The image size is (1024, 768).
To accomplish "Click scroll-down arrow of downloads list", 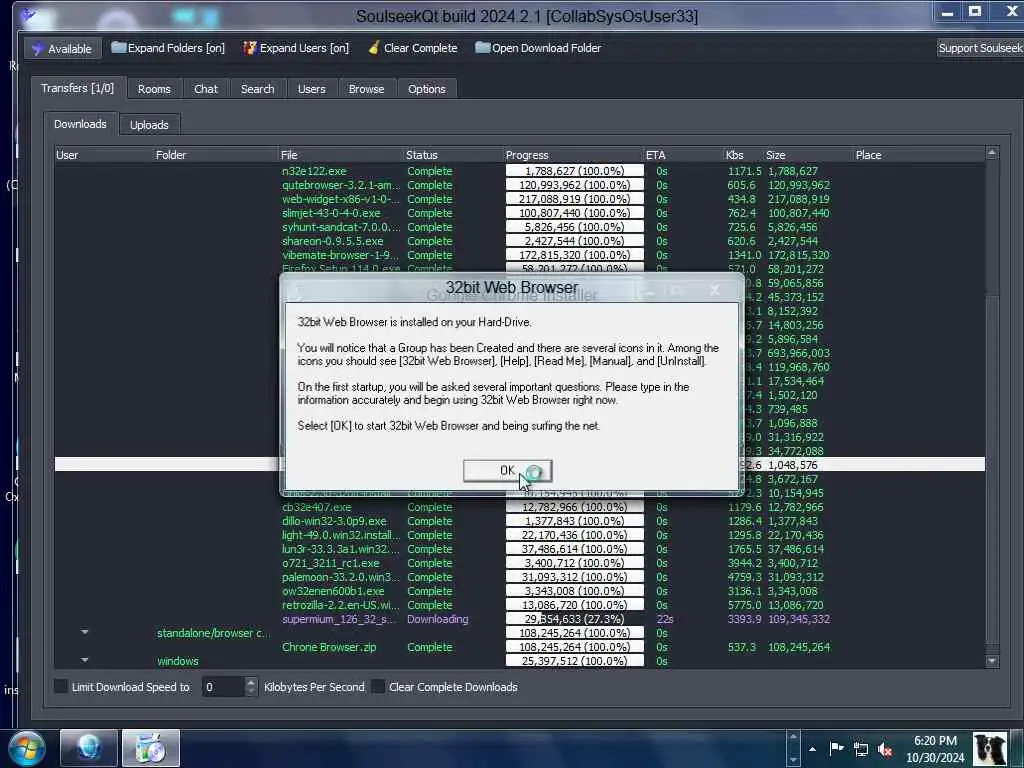I will (x=991, y=661).
